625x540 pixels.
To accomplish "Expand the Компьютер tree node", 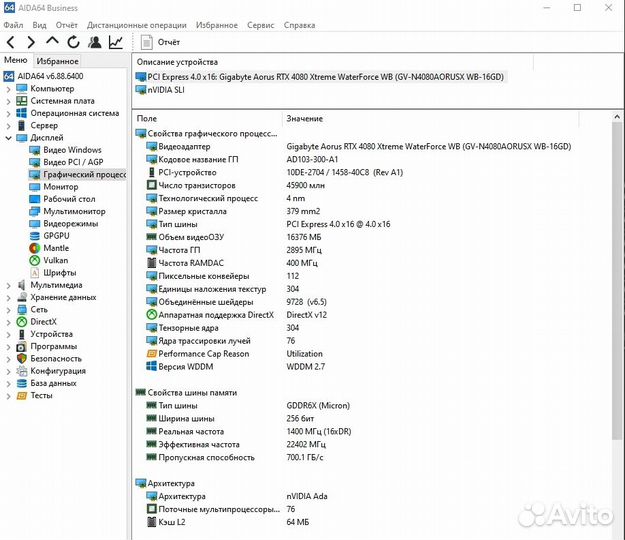I will click(x=8, y=89).
